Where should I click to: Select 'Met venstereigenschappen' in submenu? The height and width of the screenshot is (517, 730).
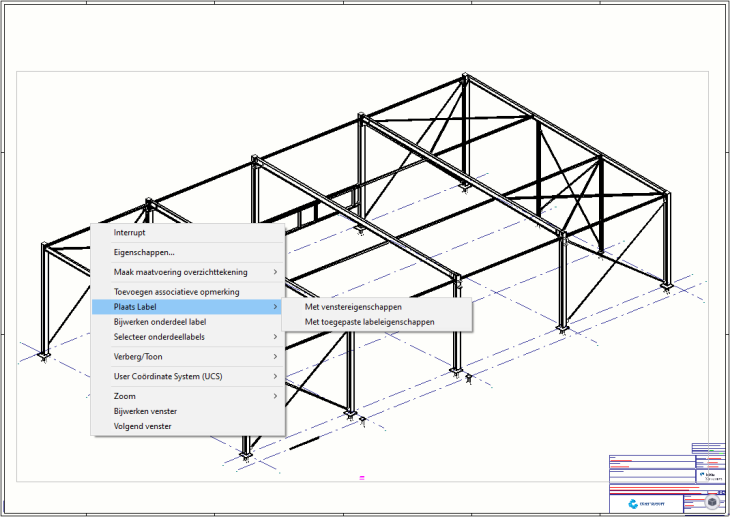pyautogui.click(x=353, y=307)
